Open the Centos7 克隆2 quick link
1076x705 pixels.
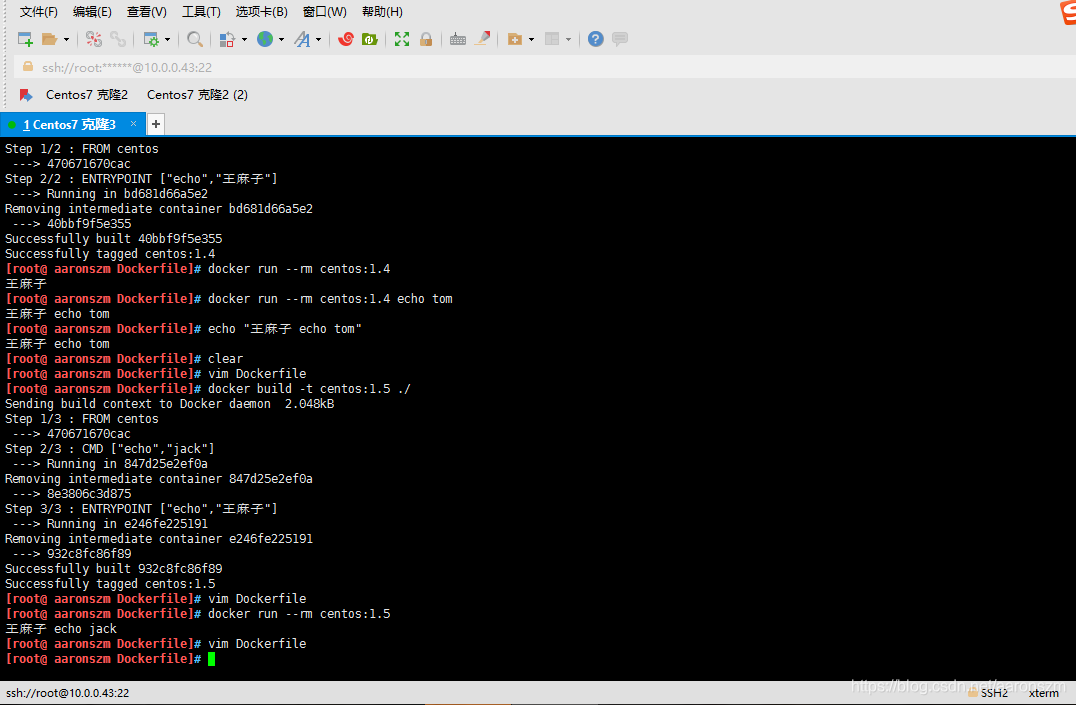click(87, 95)
